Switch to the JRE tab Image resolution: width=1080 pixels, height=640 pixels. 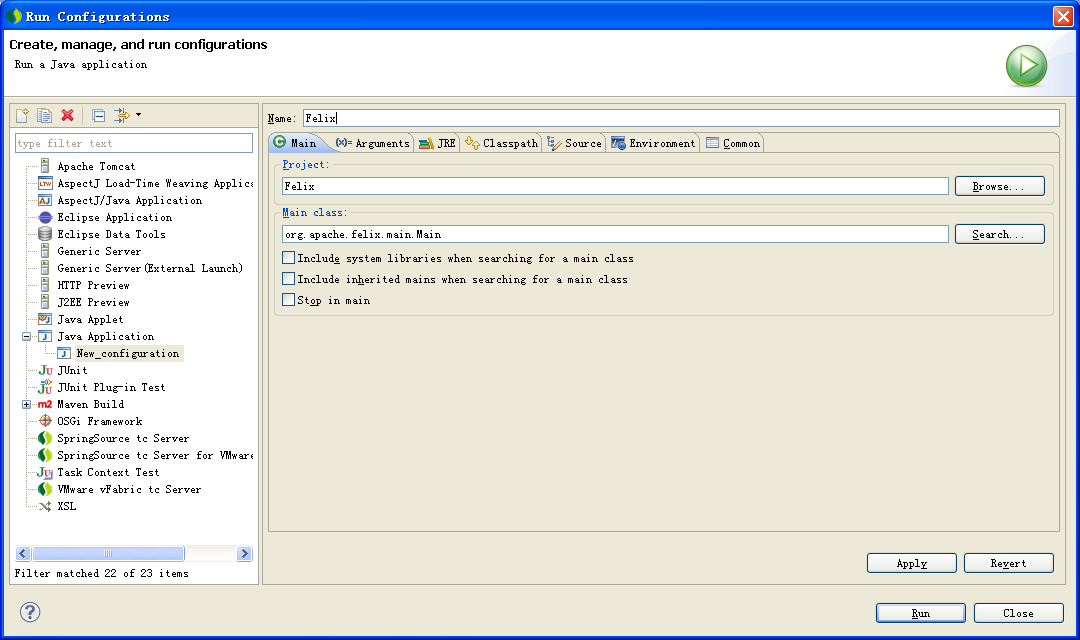click(x=437, y=143)
